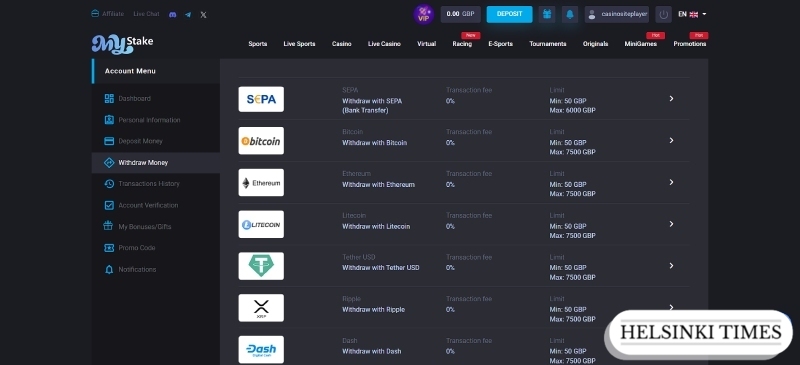This screenshot has width=800, height=365.
Task: Open the gift box icon in header
Action: click(x=547, y=14)
